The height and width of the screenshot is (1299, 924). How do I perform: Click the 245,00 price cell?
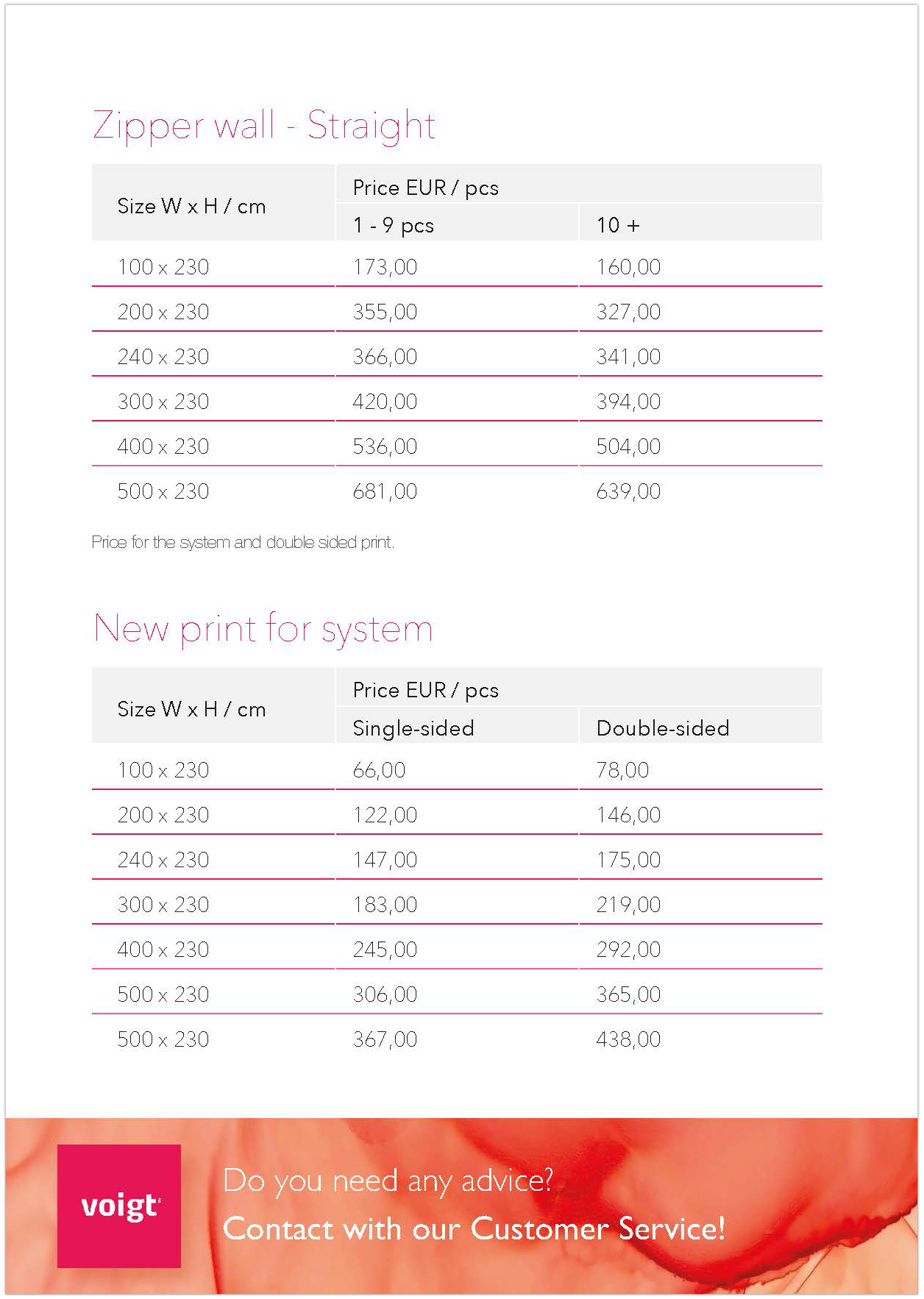pyautogui.click(x=385, y=950)
